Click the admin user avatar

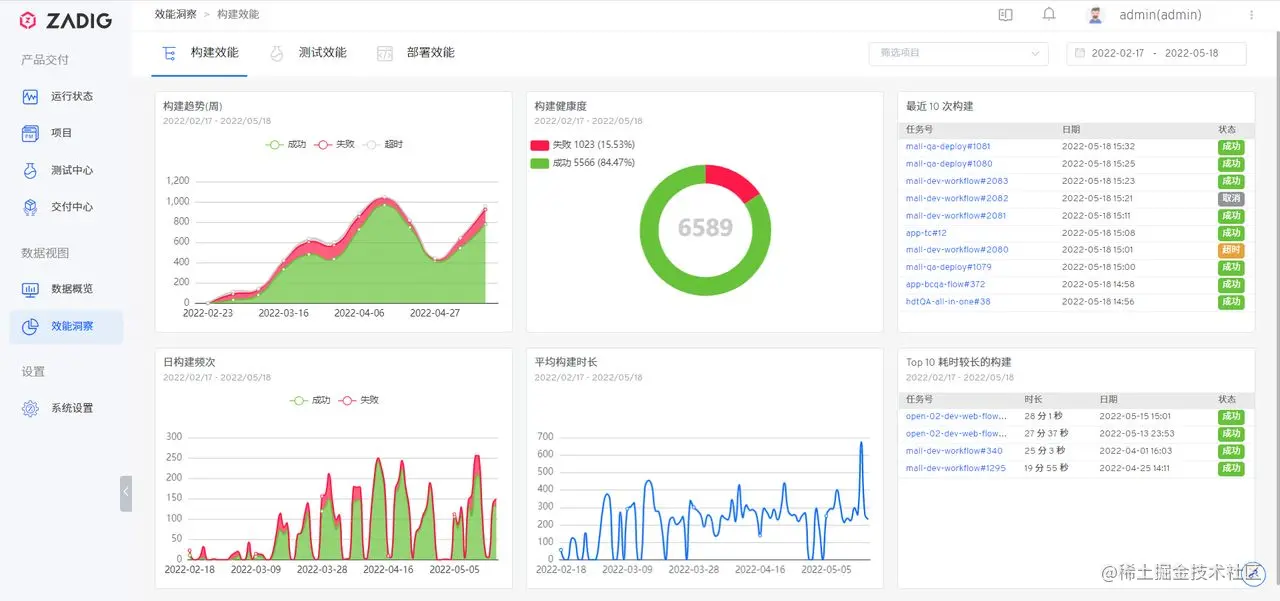[1096, 15]
